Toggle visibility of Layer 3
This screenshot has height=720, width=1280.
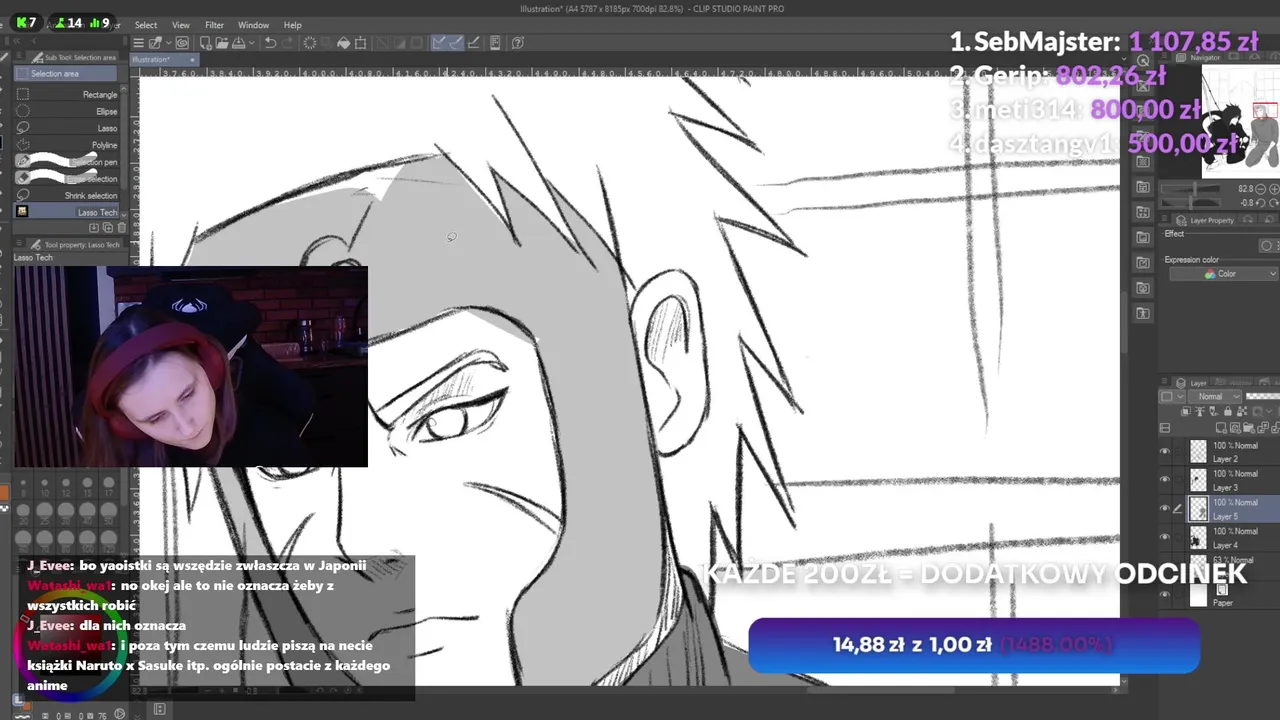pos(1164,480)
